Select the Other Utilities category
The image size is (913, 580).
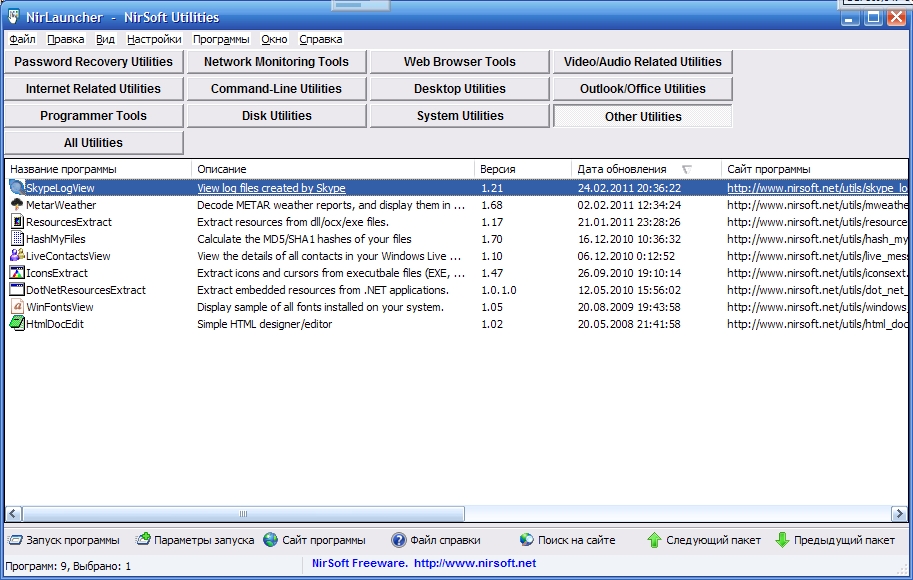(643, 116)
